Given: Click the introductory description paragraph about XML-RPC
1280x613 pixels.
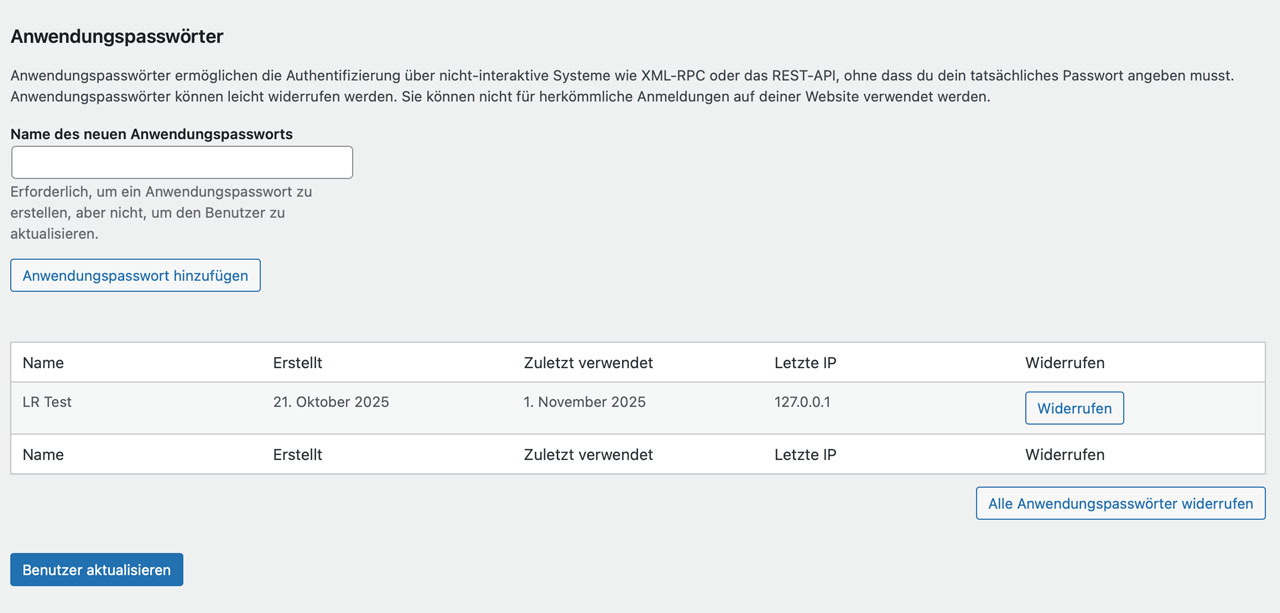Looking at the screenshot, I should coord(622,85).
